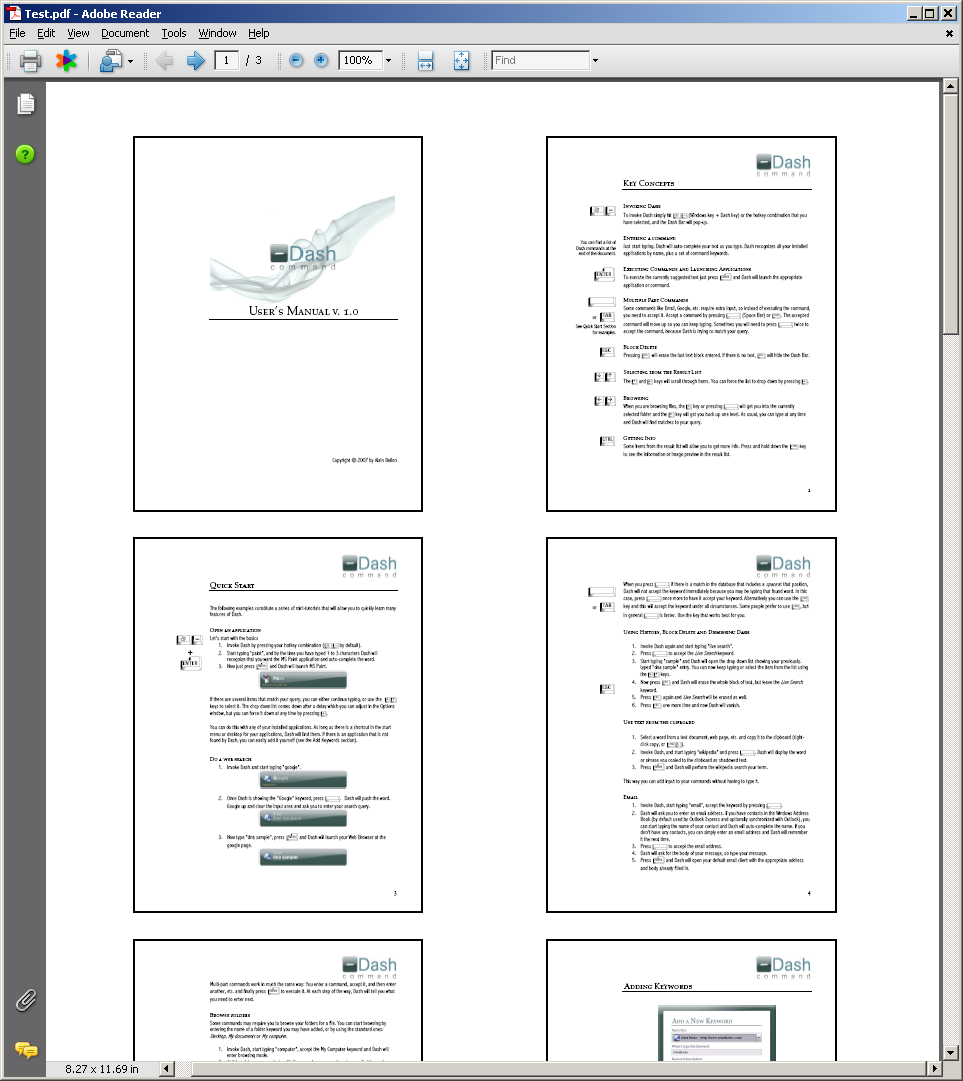Click the User's Manual cover page
Screen dimensions: 963x1081
(x=278, y=324)
